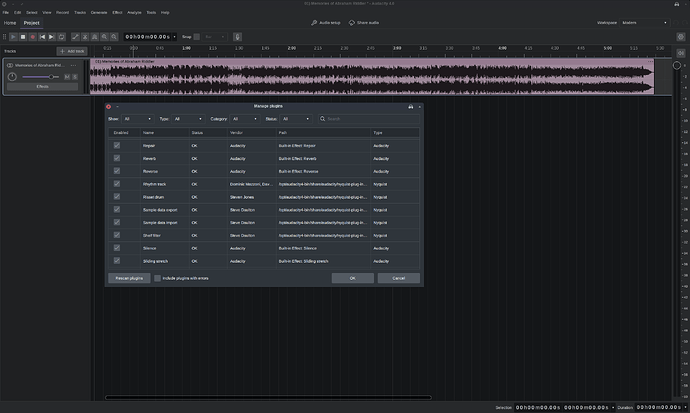Click main window title-bar pin icon
The height and width of the screenshot is (413, 690).
676,4
